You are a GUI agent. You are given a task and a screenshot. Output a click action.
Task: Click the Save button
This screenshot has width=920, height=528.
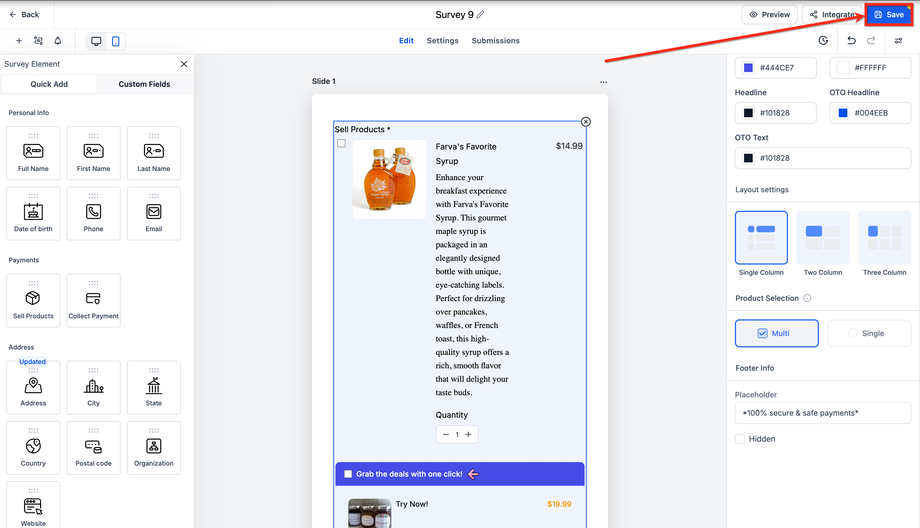click(x=889, y=15)
